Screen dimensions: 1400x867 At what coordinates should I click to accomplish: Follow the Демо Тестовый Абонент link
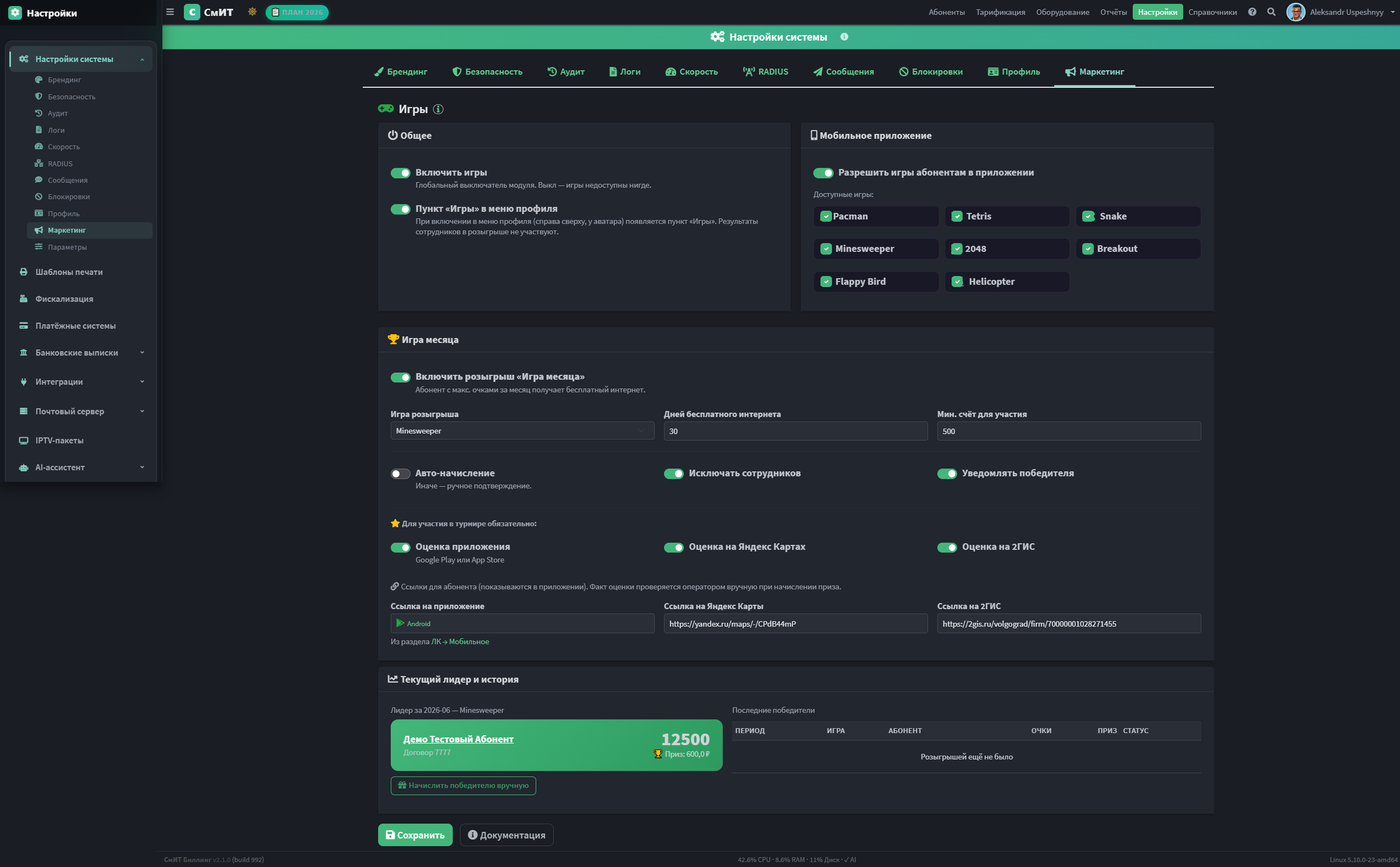[458, 739]
